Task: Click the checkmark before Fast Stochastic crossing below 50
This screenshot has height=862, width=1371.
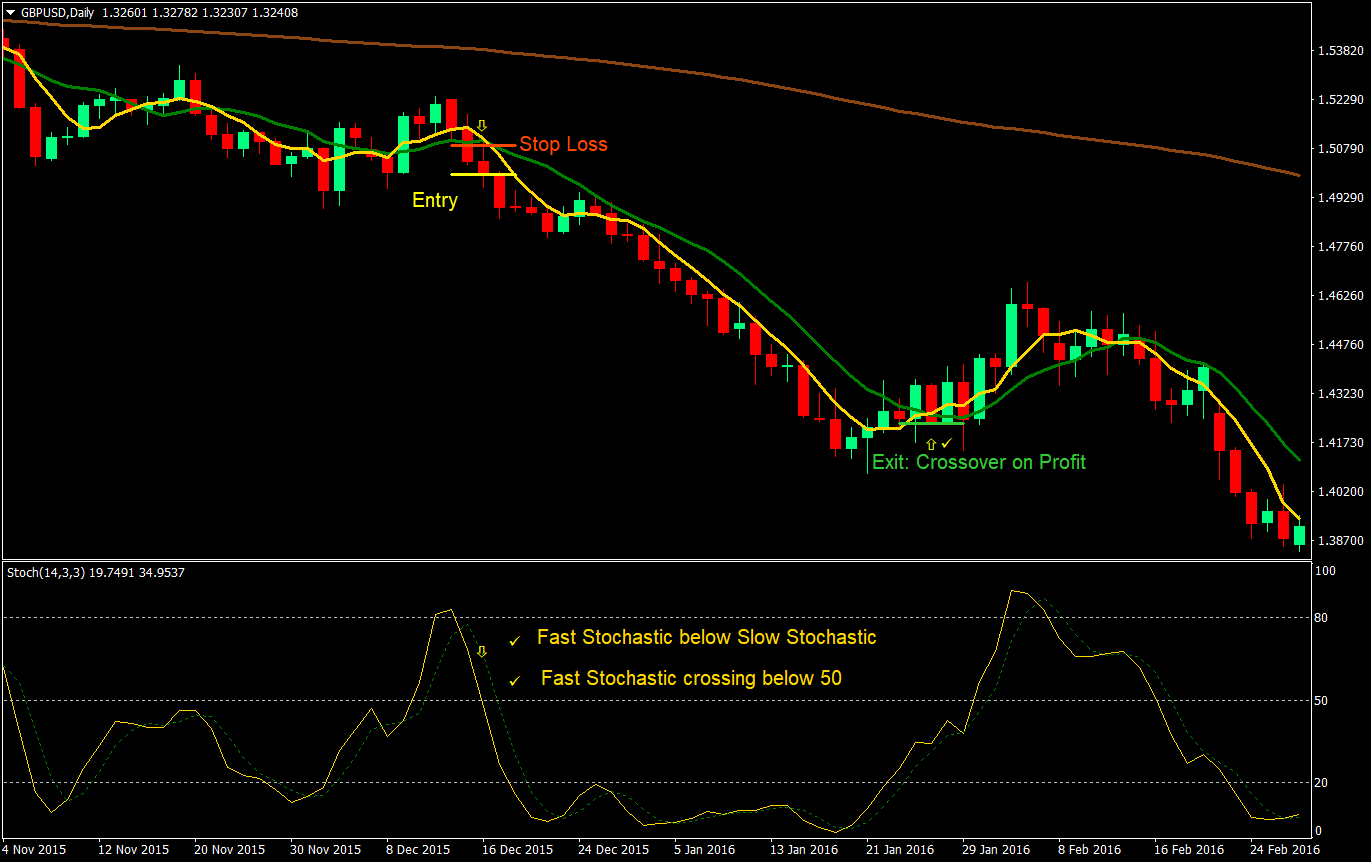Action: pos(517,678)
